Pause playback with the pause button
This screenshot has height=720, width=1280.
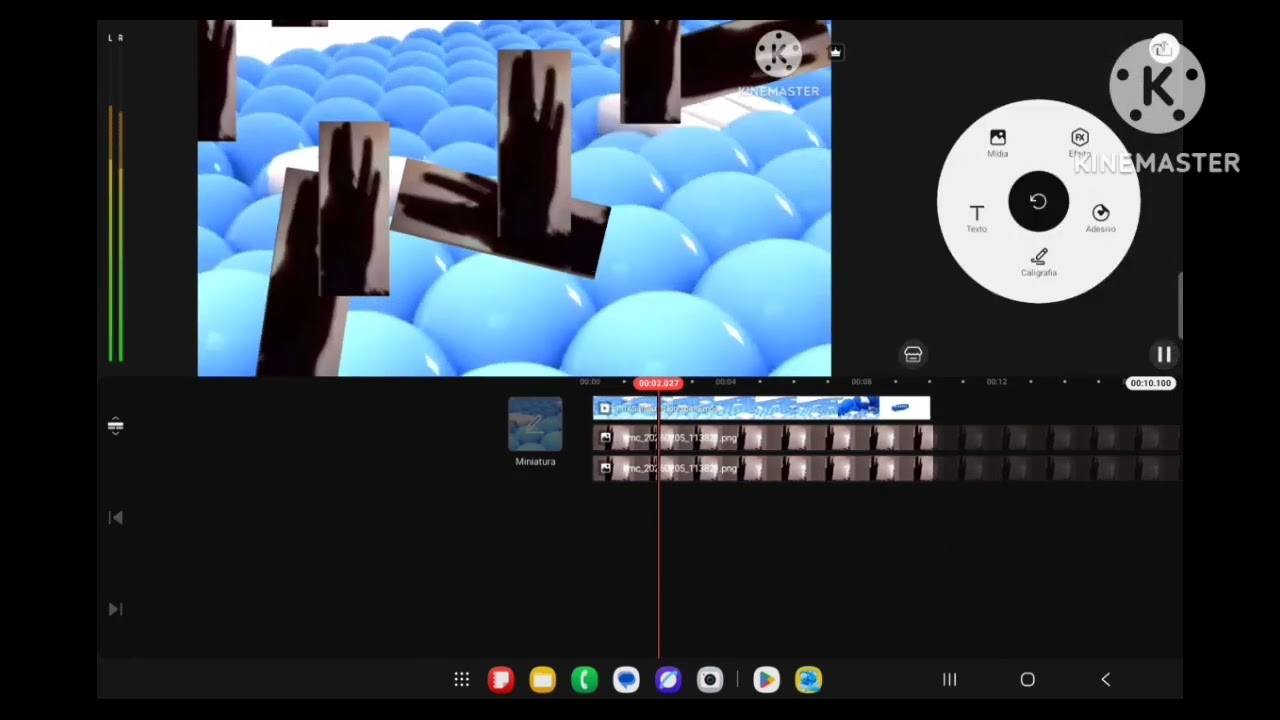tap(1164, 354)
